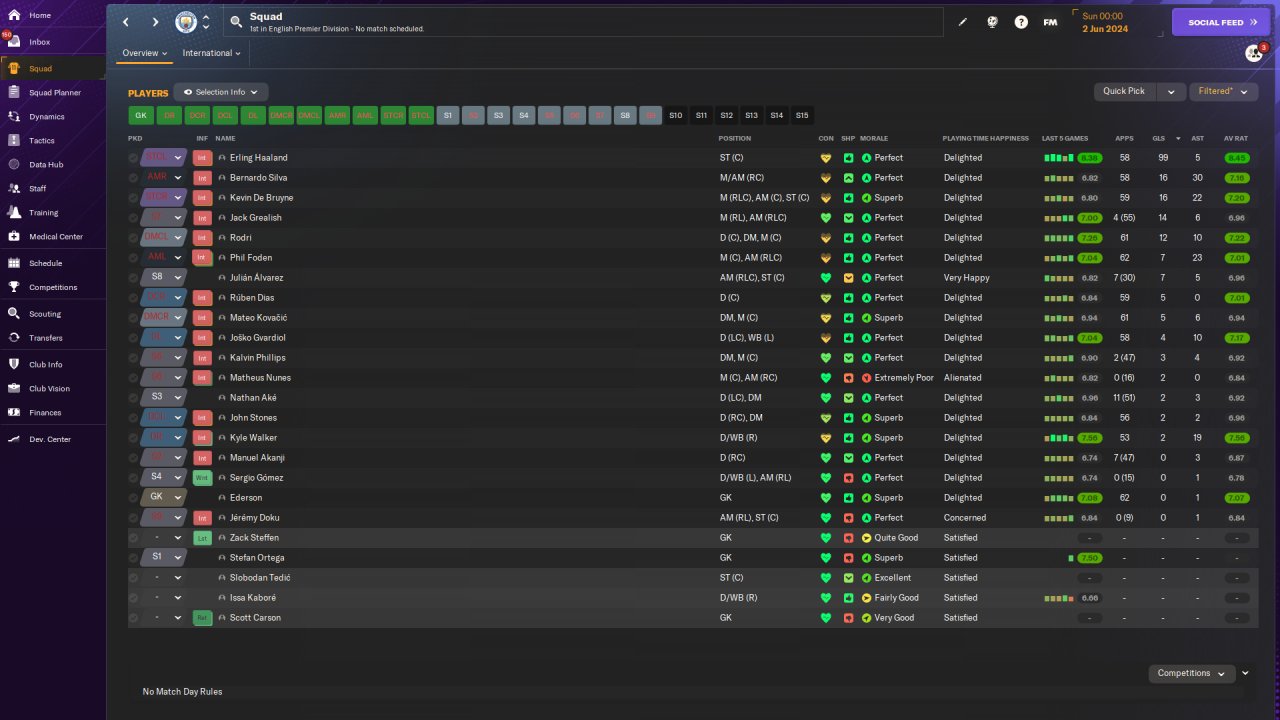
Task: Select the Squad Planner icon in sidebar
Action: click(14, 92)
